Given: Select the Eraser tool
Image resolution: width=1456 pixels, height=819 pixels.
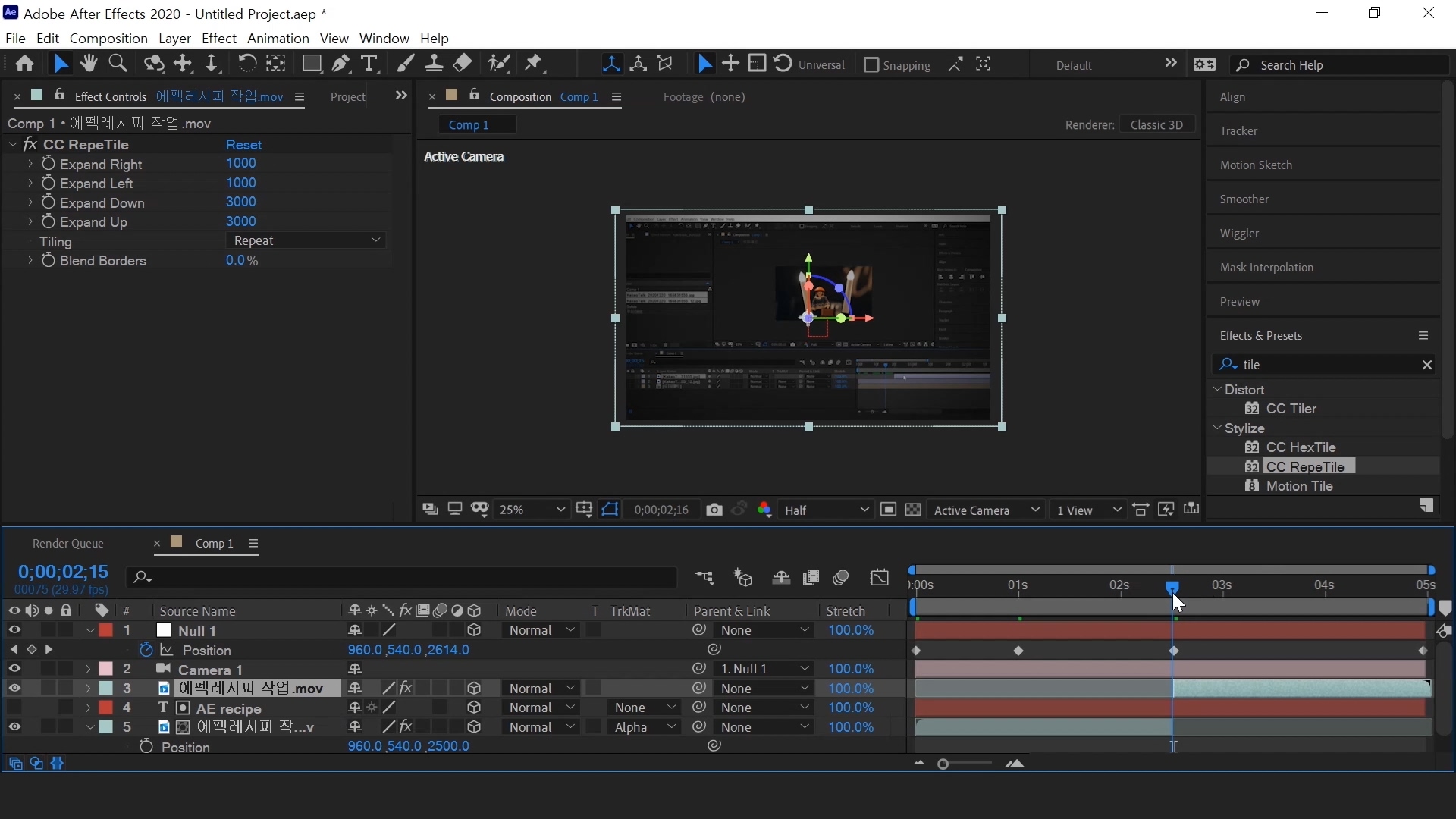Looking at the screenshot, I should coord(463,64).
